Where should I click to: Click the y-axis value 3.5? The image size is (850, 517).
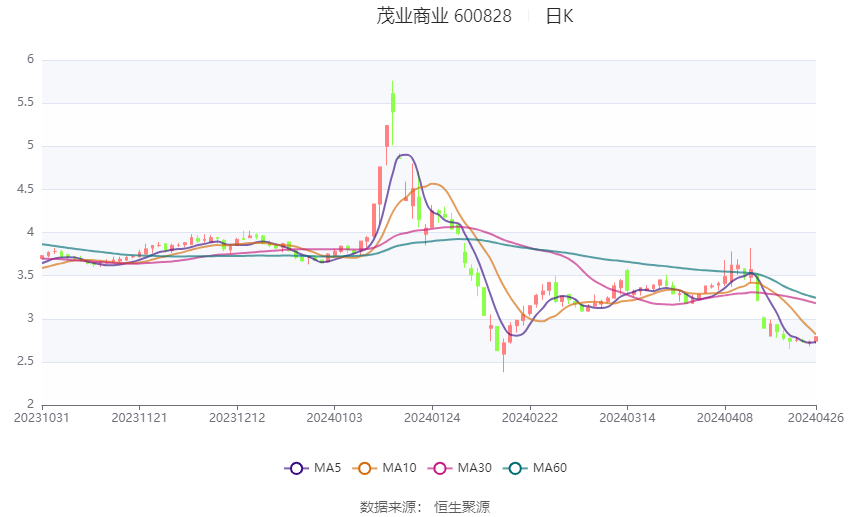(x=25, y=275)
